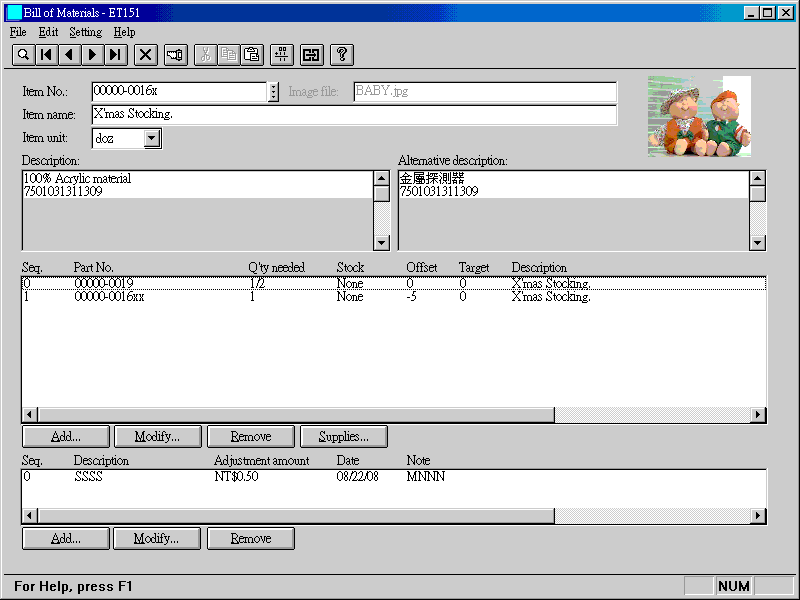Click the MNNN note cell
Image resolution: width=800 pixels, height=600 pixels.
pyautogui.click(x=426, y=477)
